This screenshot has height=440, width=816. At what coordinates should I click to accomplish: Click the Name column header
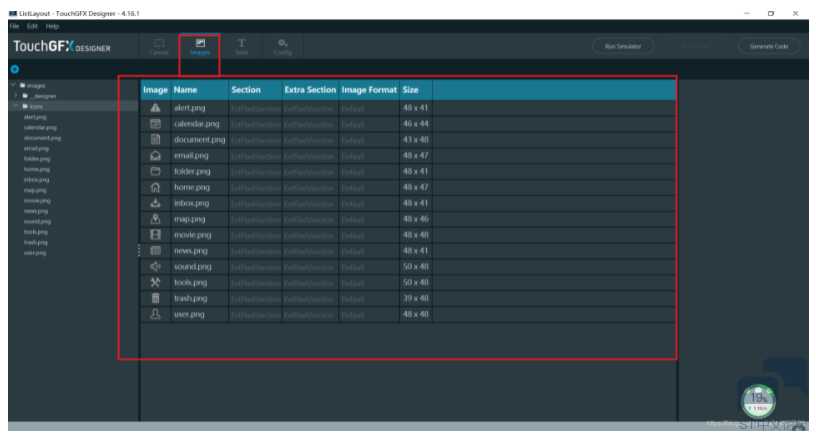(200, 90)
